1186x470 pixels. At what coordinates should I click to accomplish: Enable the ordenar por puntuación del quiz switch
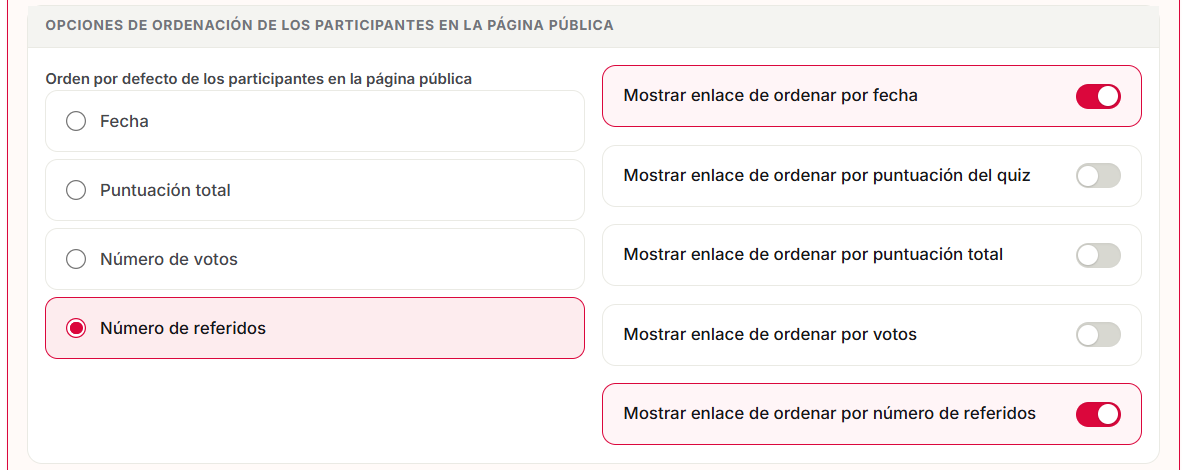[1098, 176]
